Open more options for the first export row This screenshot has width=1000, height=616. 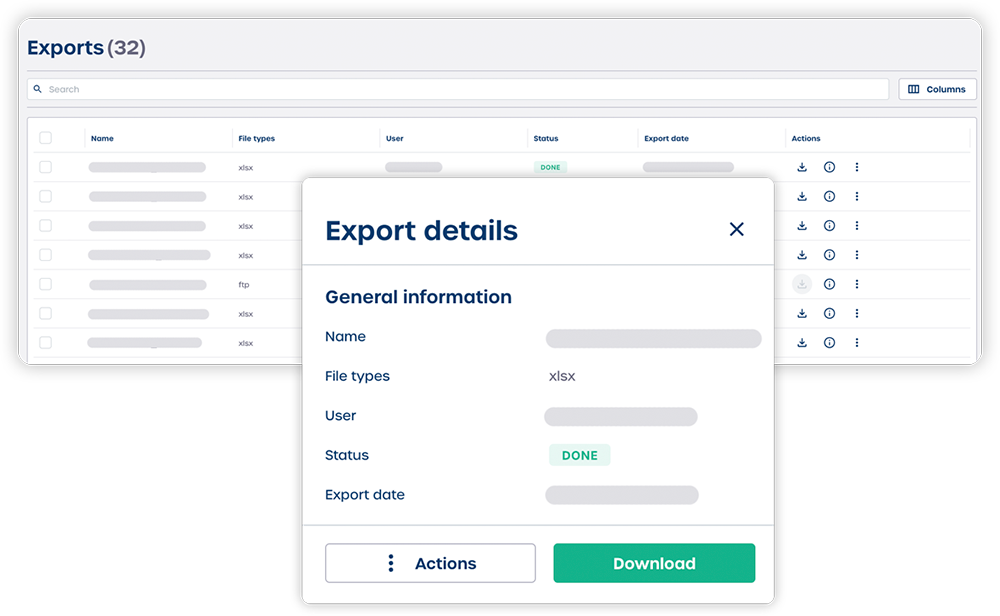point(857,167)
